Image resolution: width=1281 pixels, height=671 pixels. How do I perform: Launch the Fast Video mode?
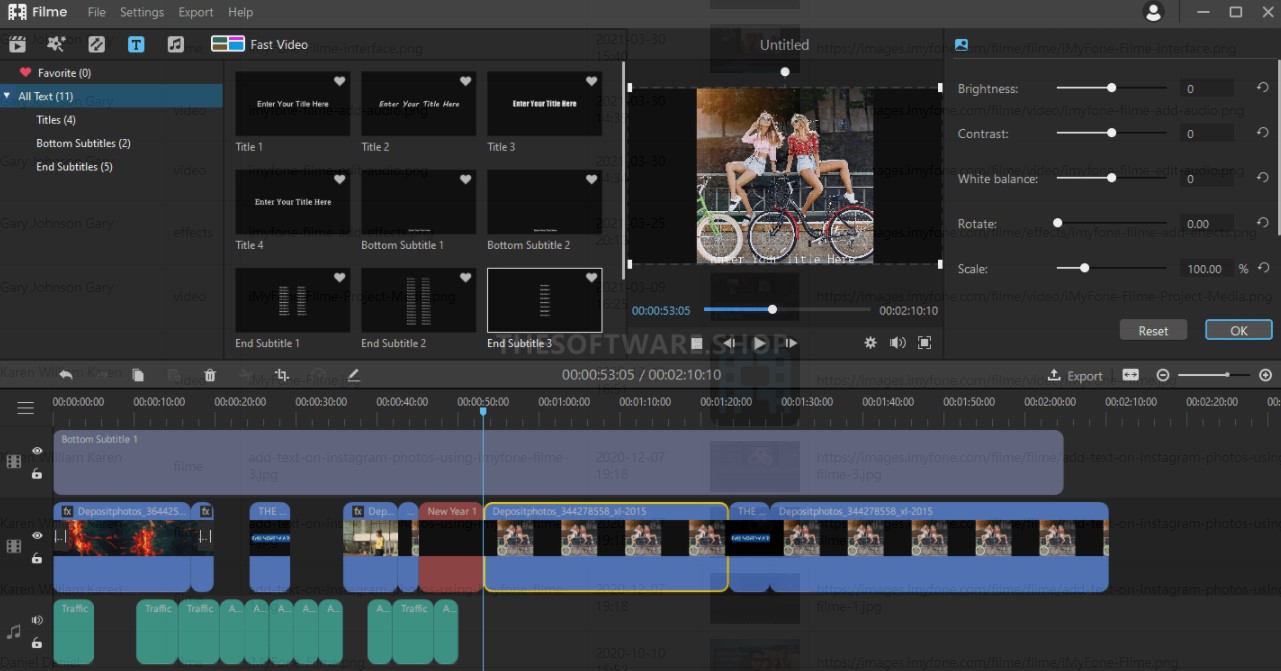[260, 44]
